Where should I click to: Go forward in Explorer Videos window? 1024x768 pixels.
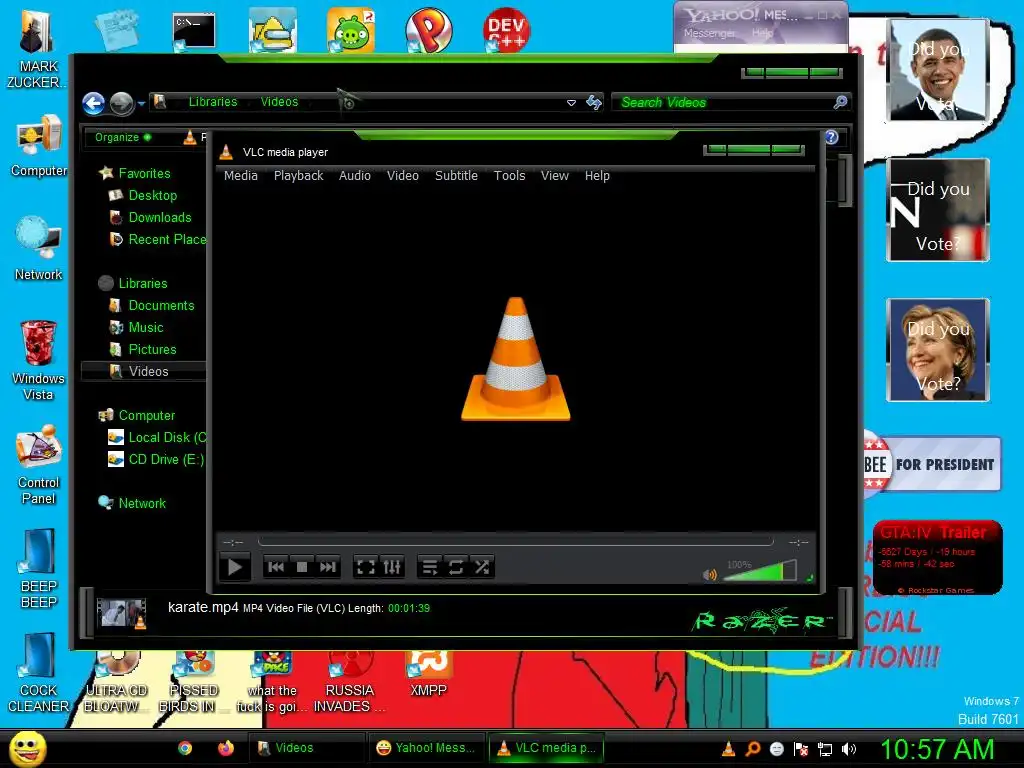click(x=121, y=103)
